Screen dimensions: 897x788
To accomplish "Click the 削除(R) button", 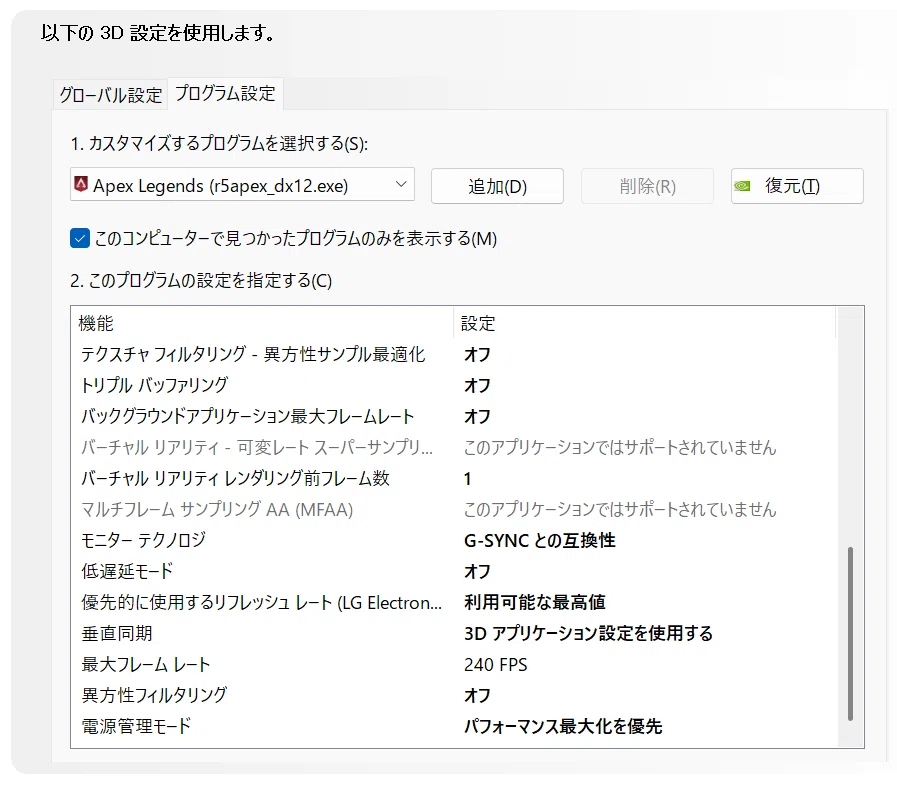I will click(647, 186).
